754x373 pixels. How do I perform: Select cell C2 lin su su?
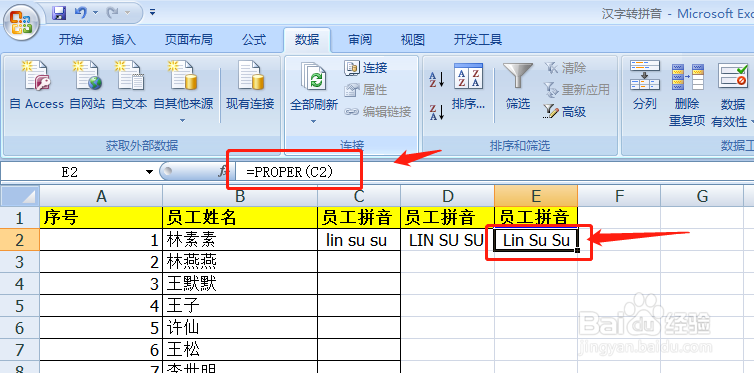click(359, 240)
